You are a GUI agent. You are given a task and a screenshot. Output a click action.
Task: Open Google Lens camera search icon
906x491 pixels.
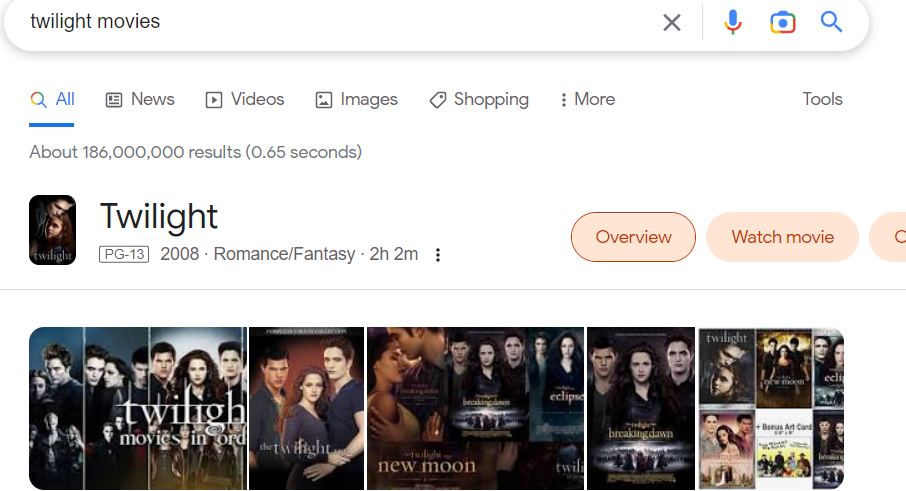(x=782, y=23)
